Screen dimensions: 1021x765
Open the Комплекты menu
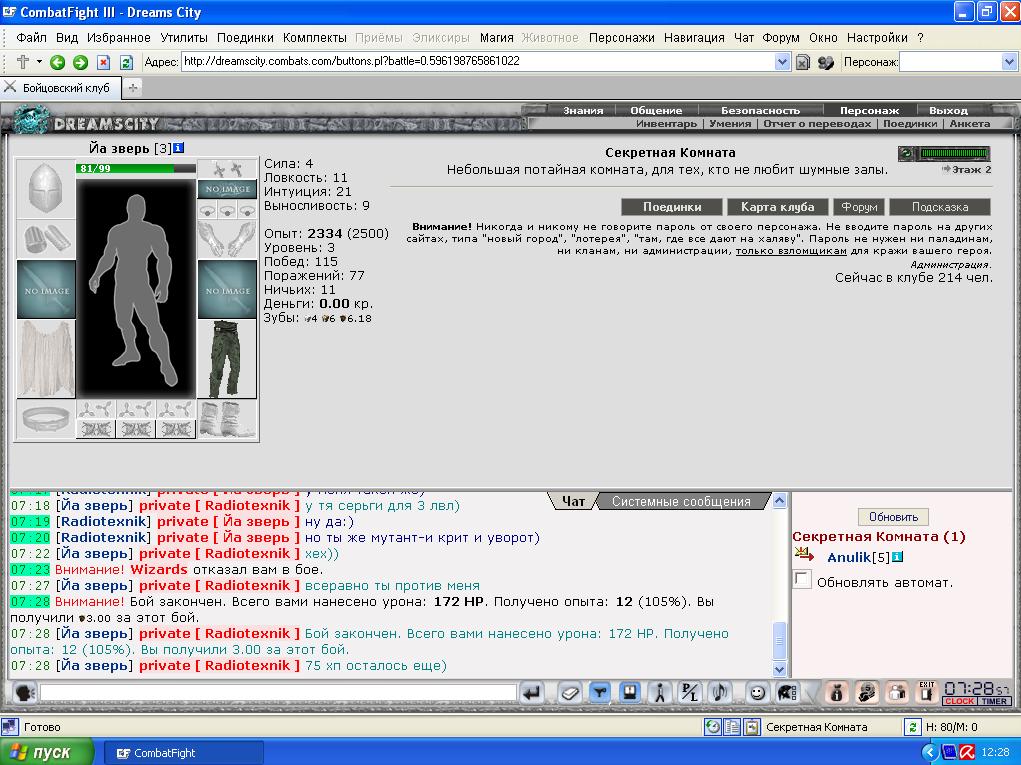click(x=315, y=38)
